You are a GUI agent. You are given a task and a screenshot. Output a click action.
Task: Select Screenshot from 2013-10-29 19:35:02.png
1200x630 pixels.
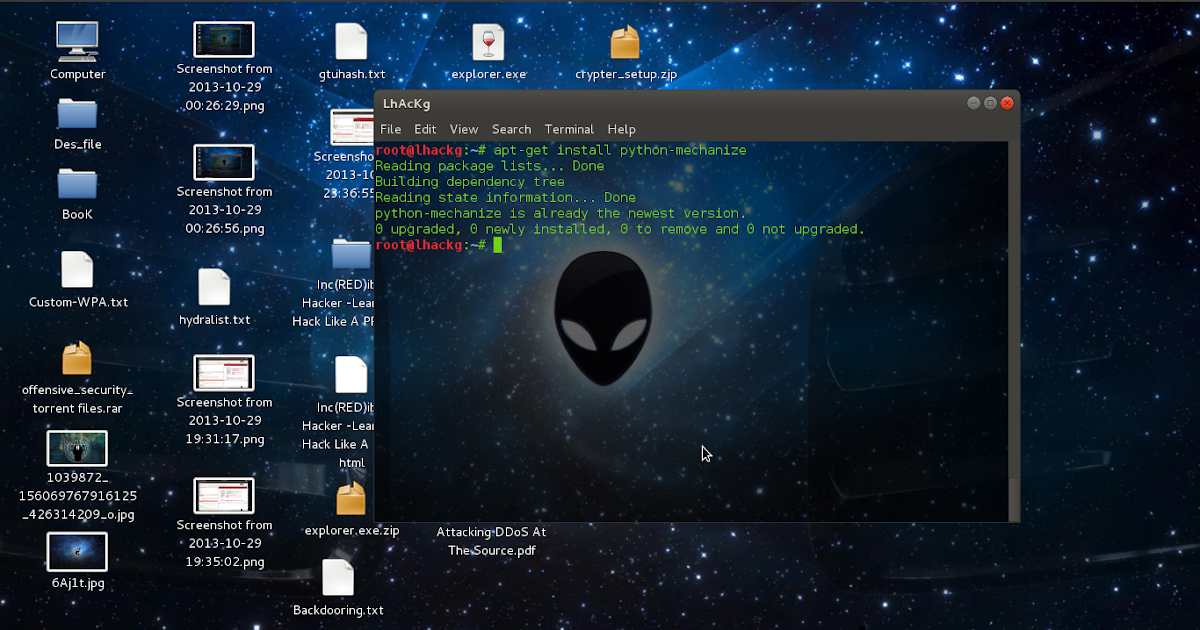(x=225, y=497)
